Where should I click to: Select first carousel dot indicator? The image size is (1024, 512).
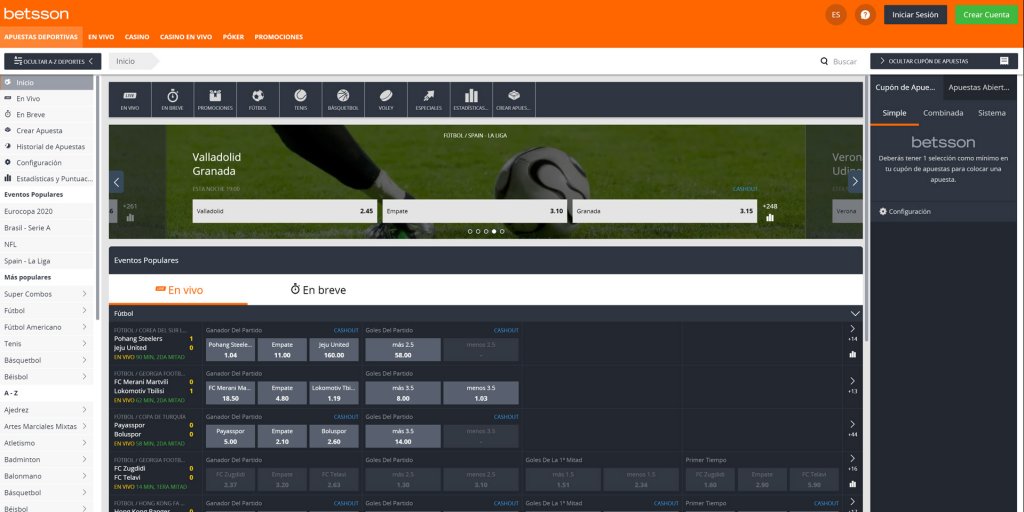pos(470,231)
